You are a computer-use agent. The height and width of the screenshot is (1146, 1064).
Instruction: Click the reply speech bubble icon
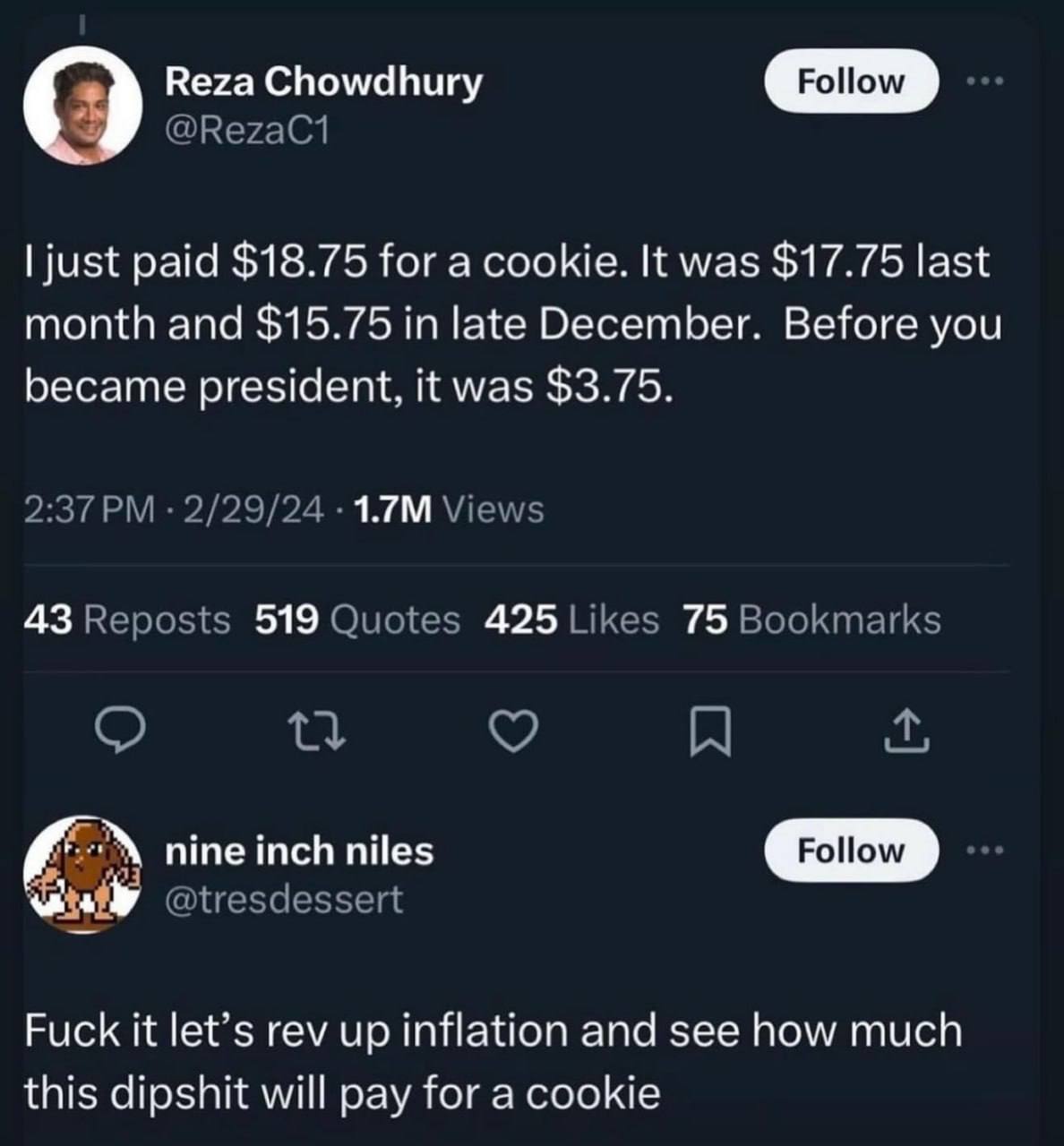click(120, 730)
